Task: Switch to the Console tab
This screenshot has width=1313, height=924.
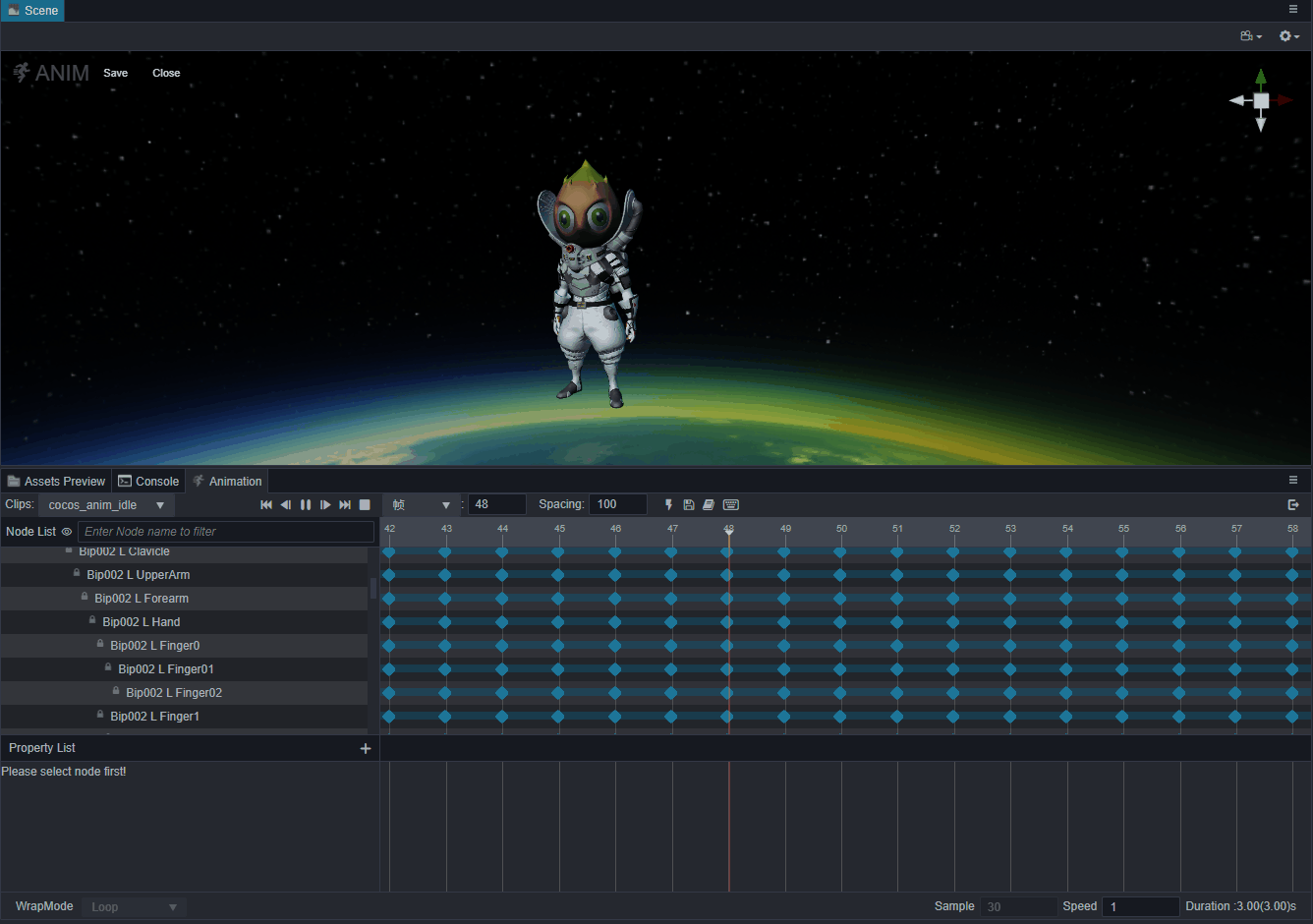Action: 148,481
